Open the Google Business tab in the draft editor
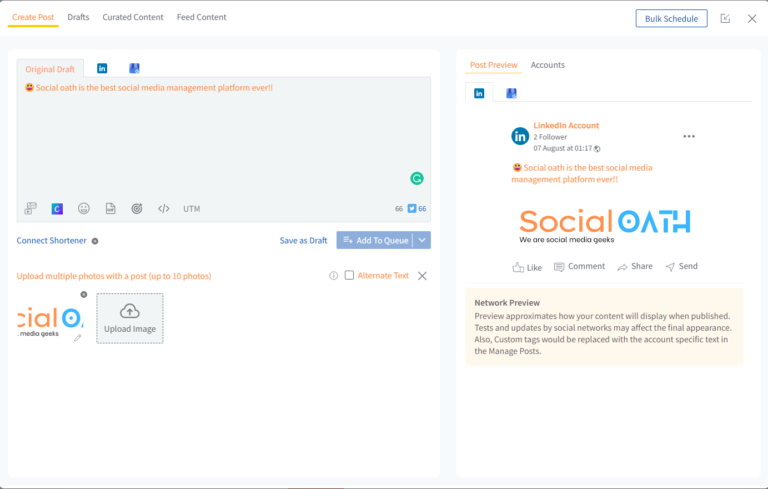Image resolution: width=768 pixels, height=489 pixels. coord(134,68)
